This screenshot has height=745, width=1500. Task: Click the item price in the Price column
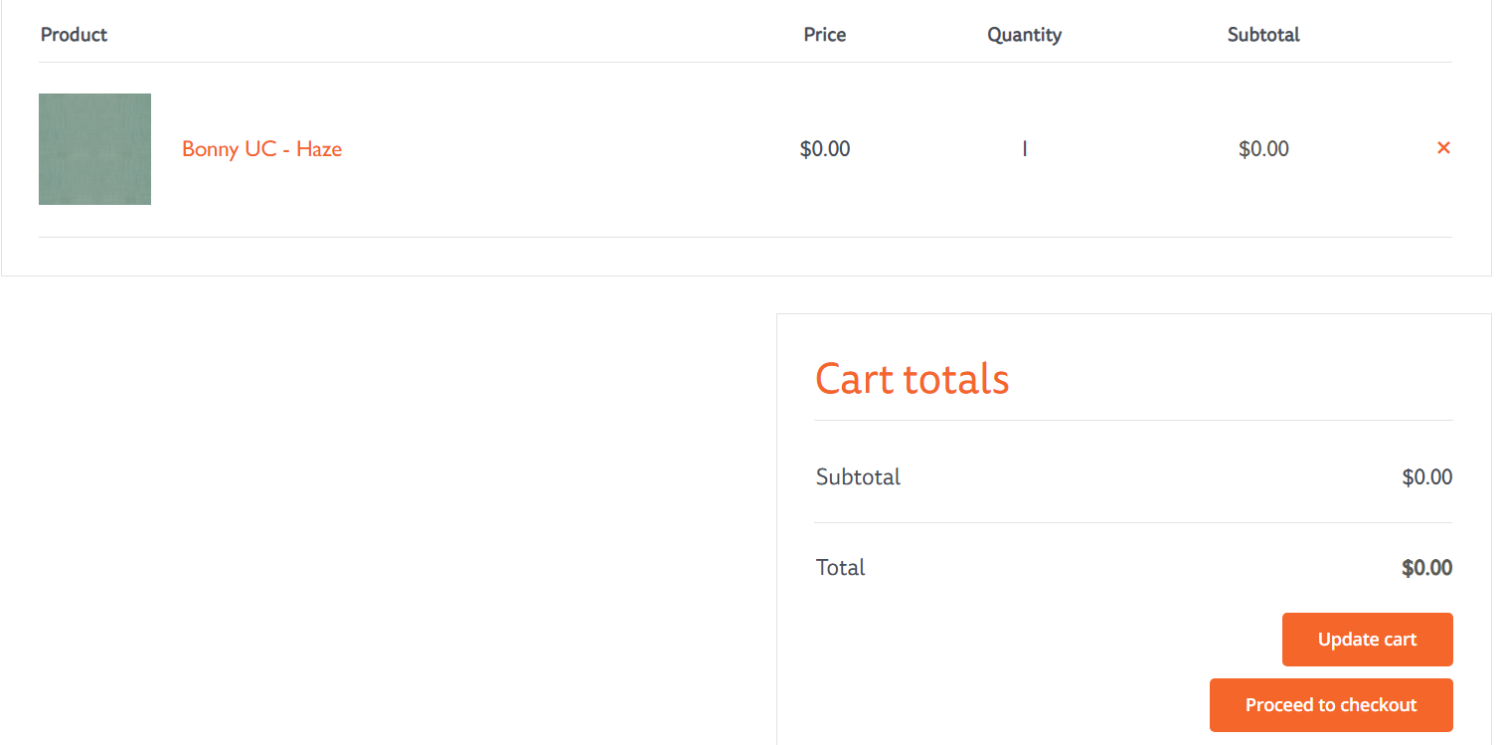[825, 149]
